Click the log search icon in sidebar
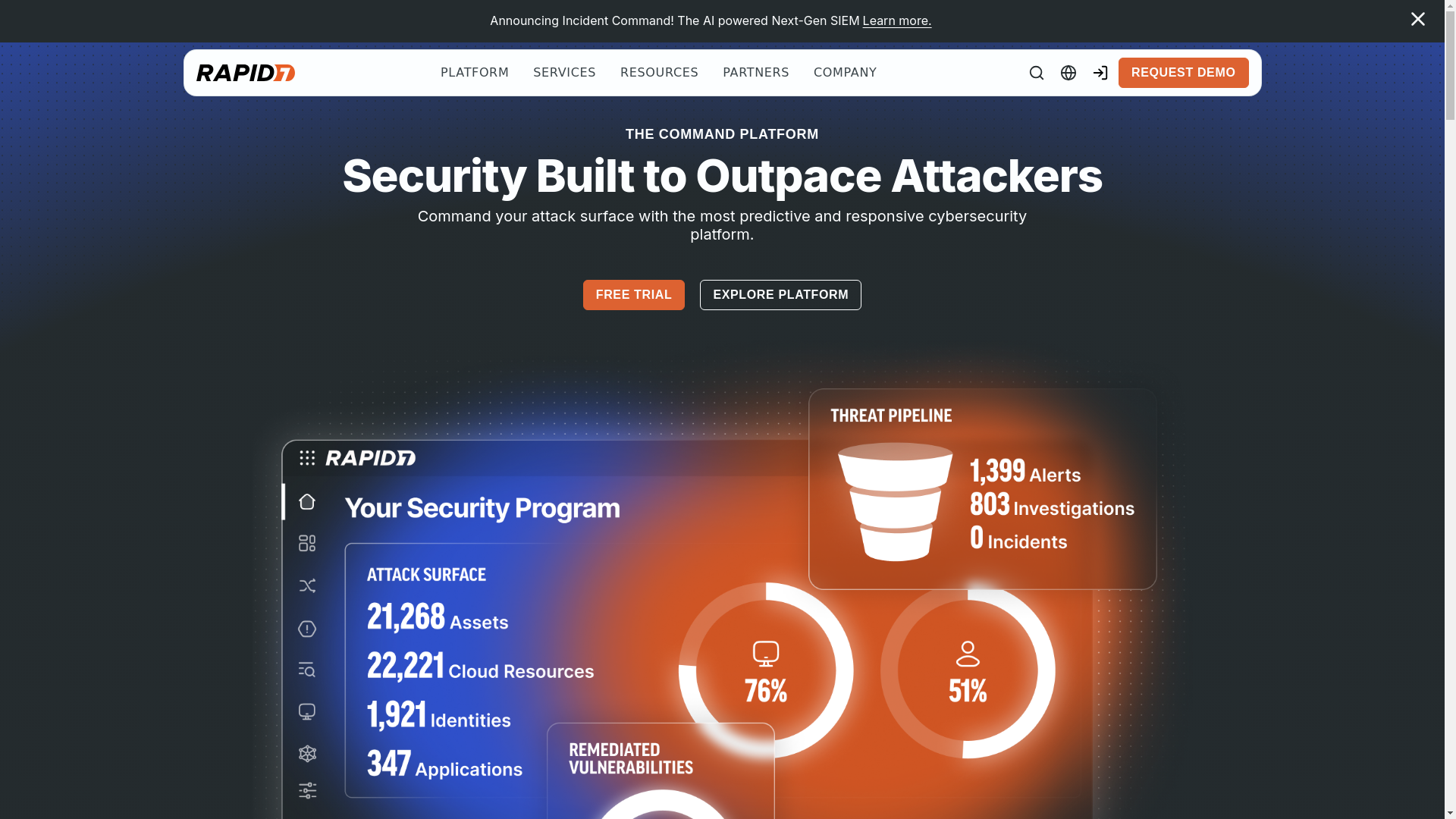This screenshot has width=1456, height=819. (307, 670)
